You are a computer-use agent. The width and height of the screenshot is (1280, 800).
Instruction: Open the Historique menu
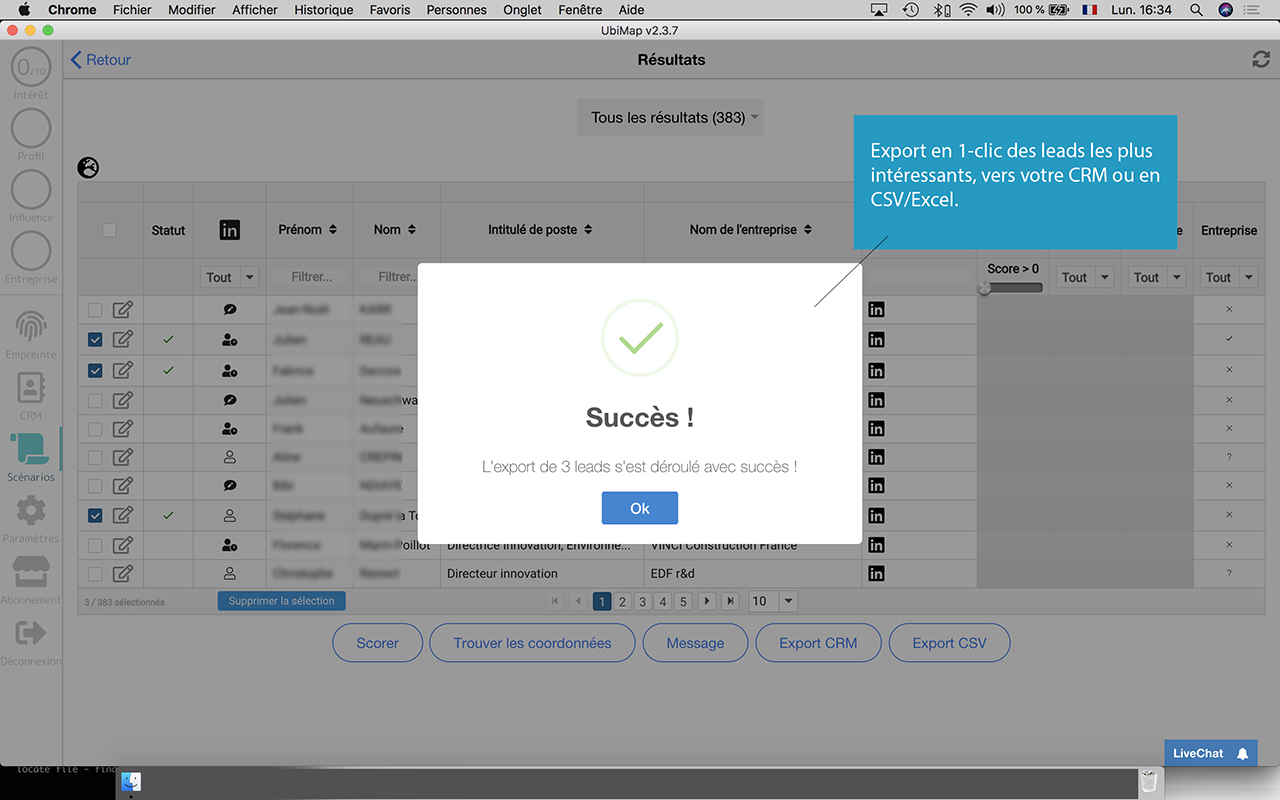(324, 10)
